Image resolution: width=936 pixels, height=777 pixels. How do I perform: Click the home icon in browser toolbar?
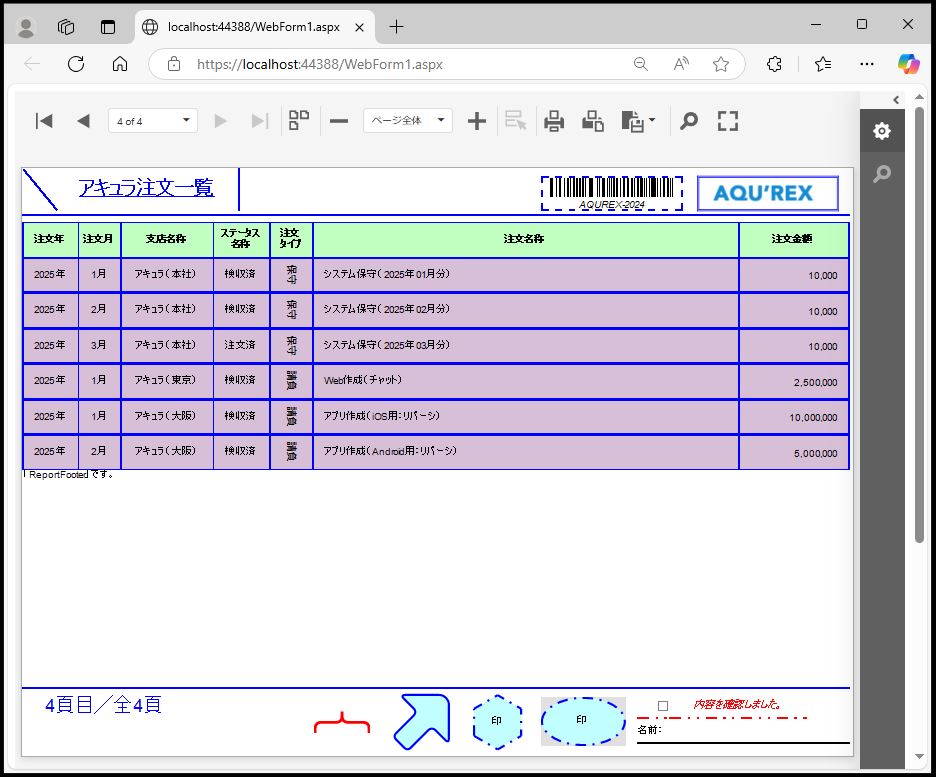click(x=120, y=64)
